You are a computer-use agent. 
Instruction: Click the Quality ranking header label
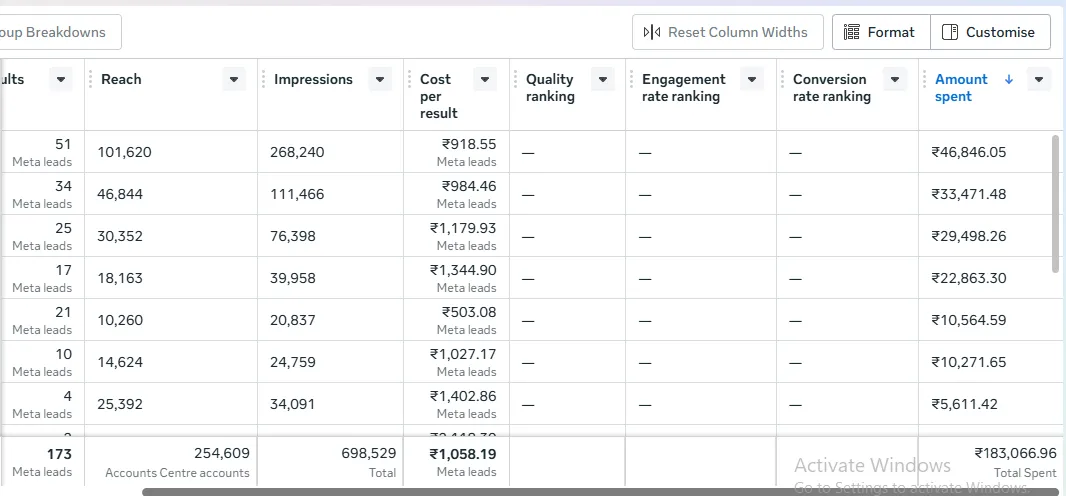pyautogui.click(x=550, y=88)
